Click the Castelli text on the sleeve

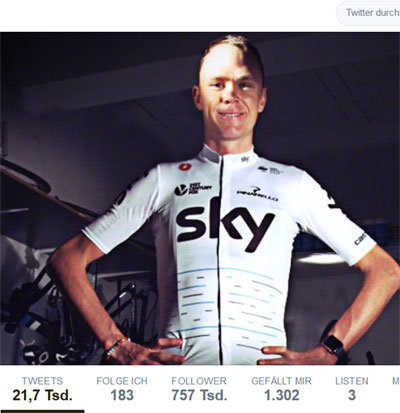click(360, 239)
